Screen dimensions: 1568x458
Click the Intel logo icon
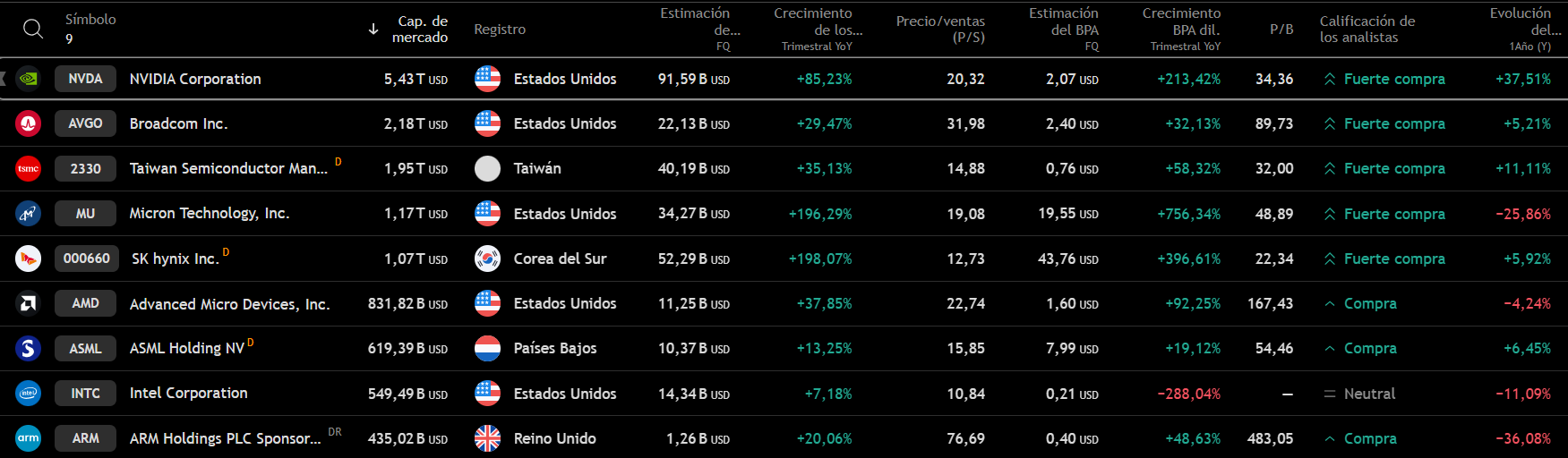pos(29,393)
